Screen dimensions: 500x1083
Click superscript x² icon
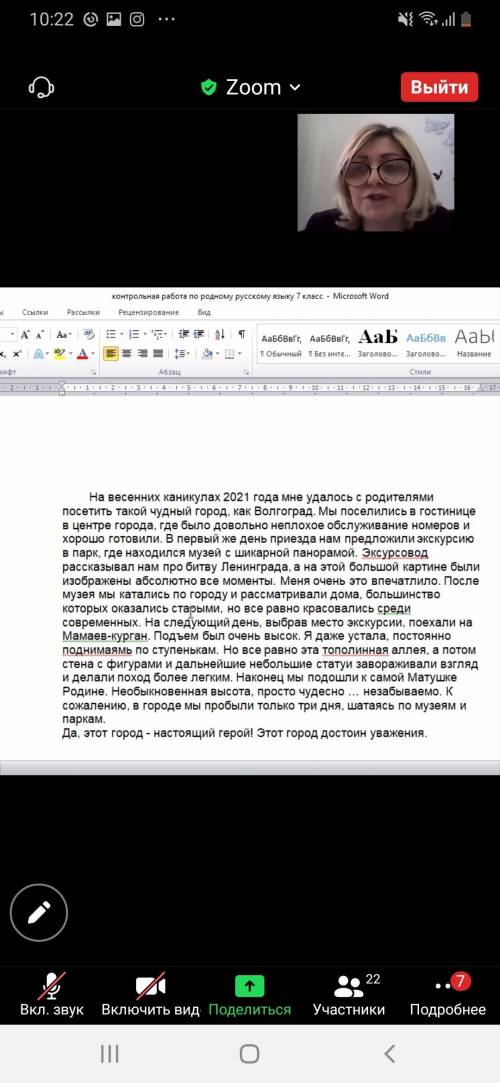[x=17, y=354]
